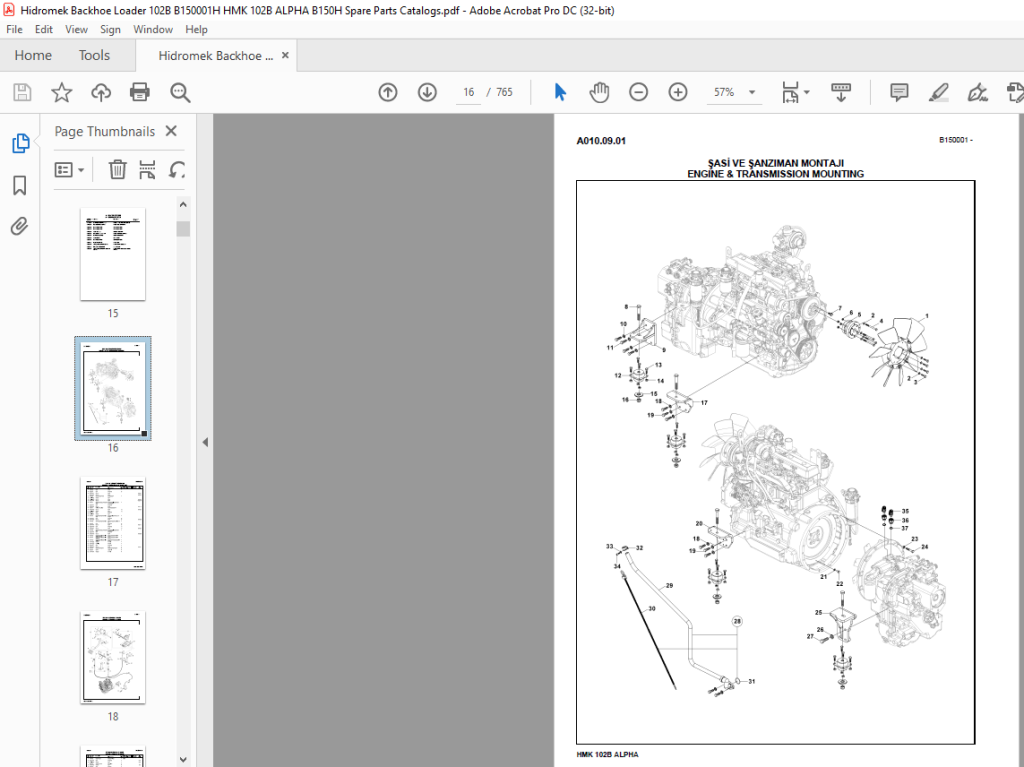1024x767 pixels.
Task: Add a comment with speech bubble icon
Action: [899, 92]
